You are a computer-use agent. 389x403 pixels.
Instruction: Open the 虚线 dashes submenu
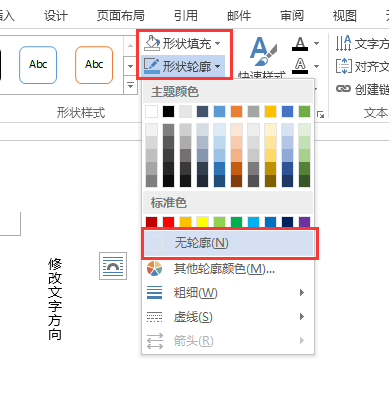click(x=228, y=317)
